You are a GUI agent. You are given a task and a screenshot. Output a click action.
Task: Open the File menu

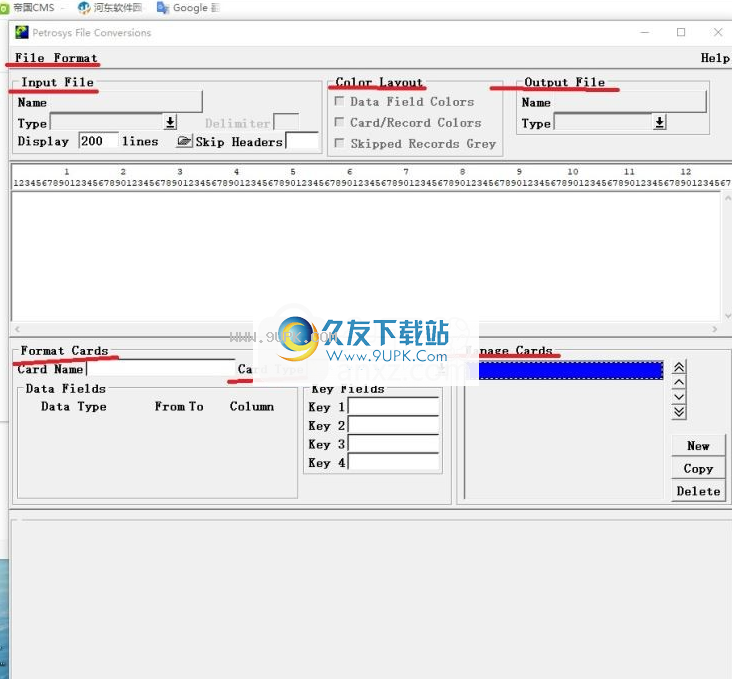29,58
